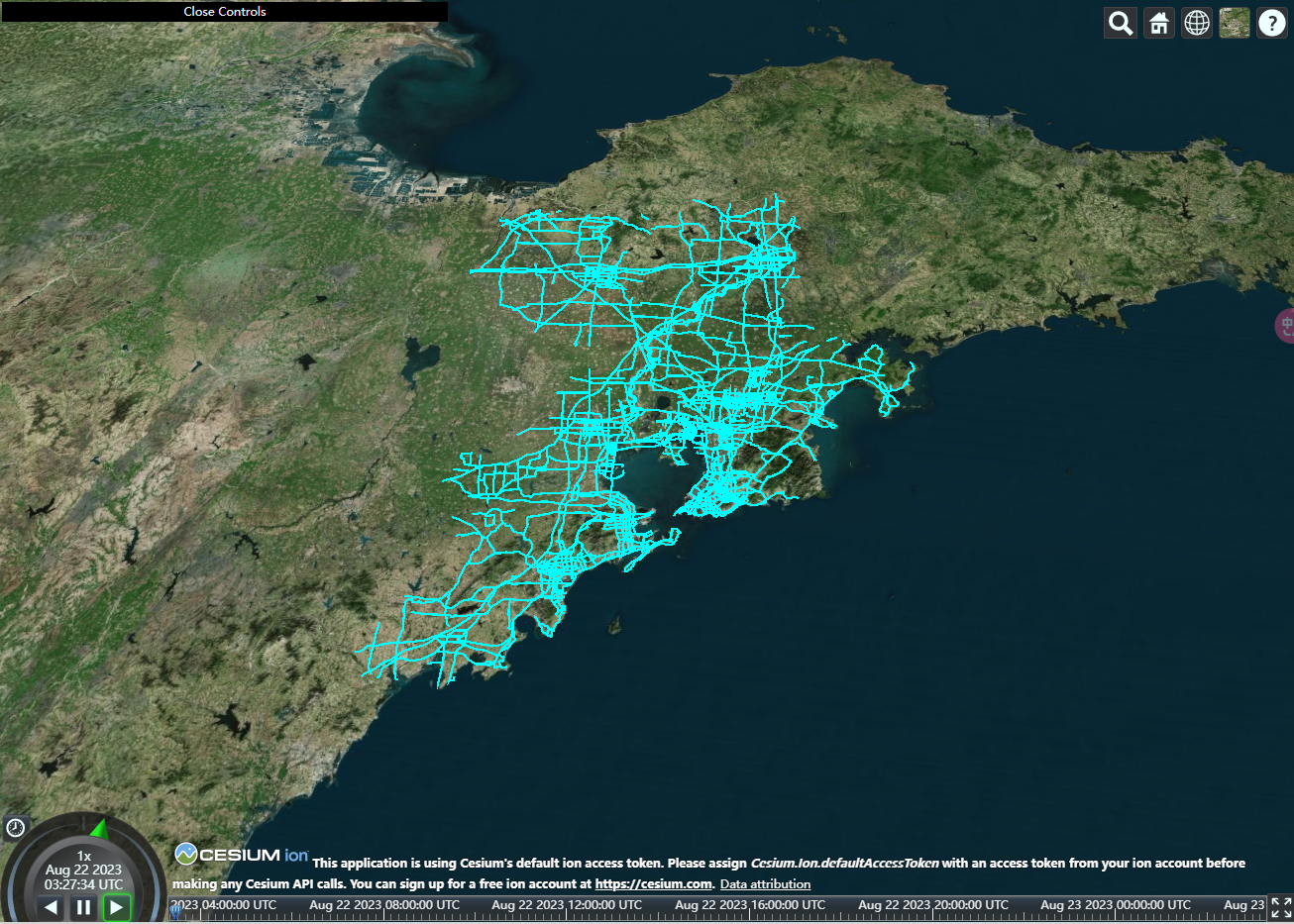Jump timeline to Aug 22 12:00:00 UTC
Screen dimensions: 1294x924
[567, 905]
